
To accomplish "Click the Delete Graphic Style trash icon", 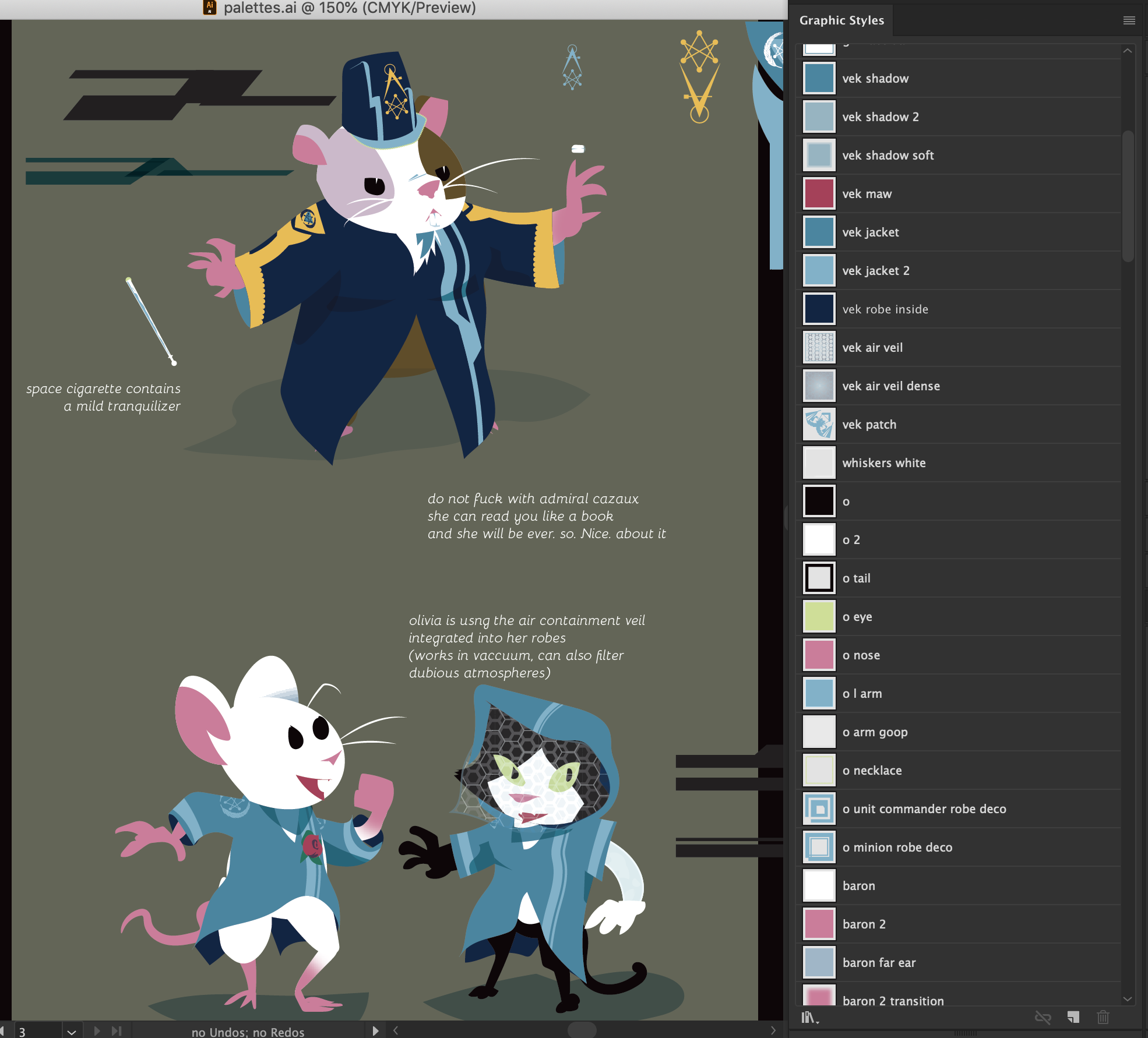I will (x=1103, y=1018).
